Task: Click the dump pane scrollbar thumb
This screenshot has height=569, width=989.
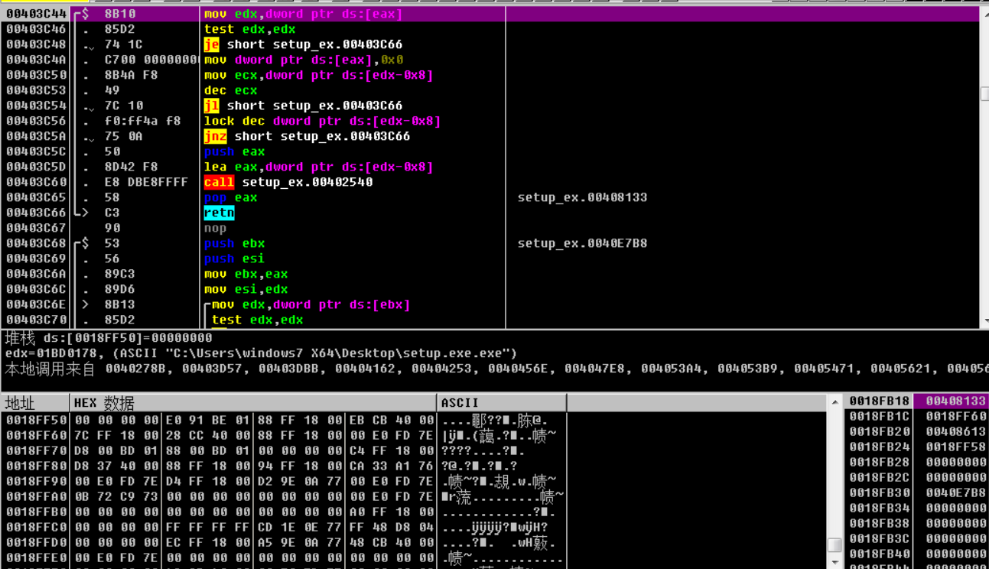Action: point(834,544)
